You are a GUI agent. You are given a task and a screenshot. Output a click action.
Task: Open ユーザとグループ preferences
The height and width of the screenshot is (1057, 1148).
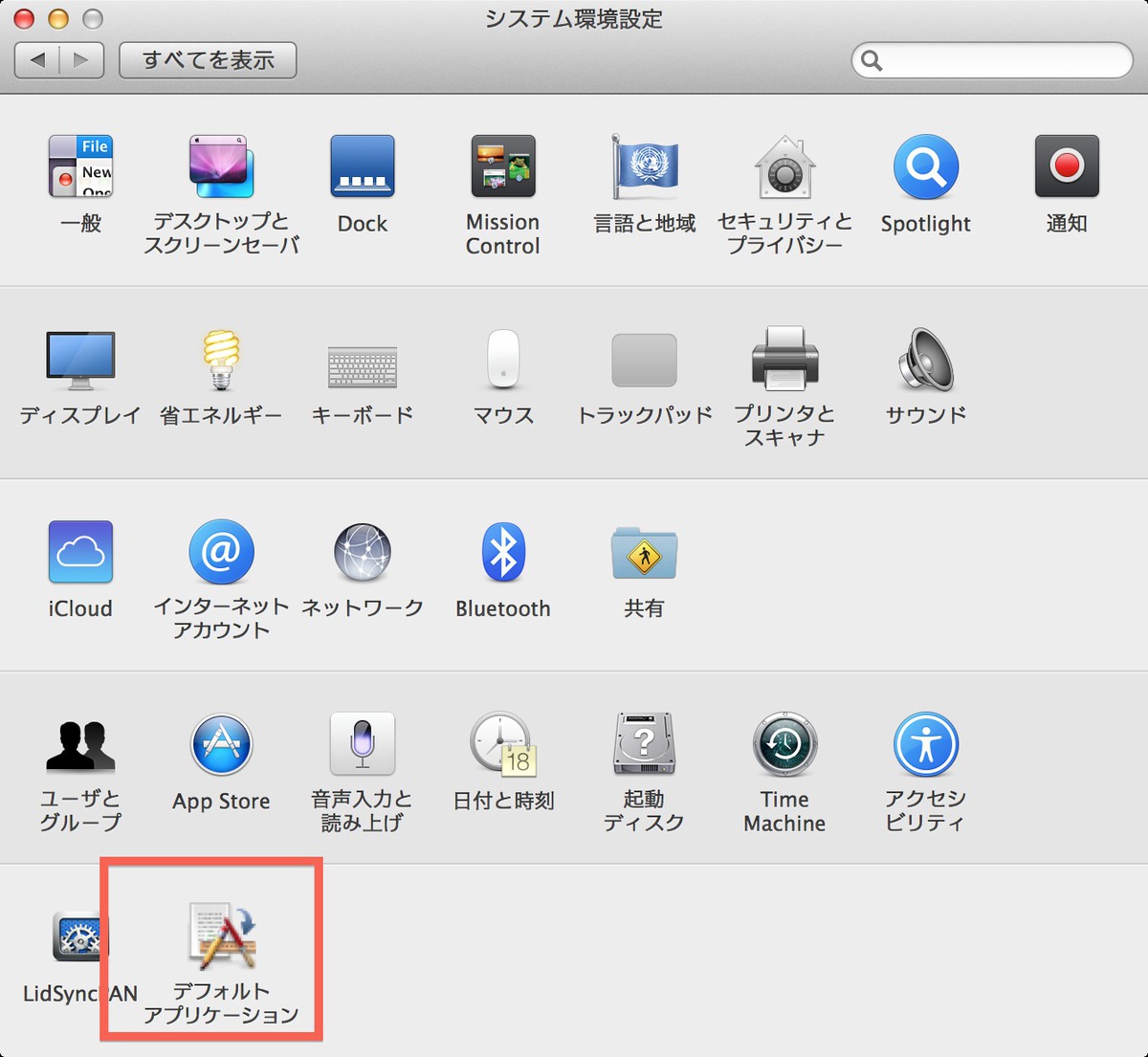81,746
